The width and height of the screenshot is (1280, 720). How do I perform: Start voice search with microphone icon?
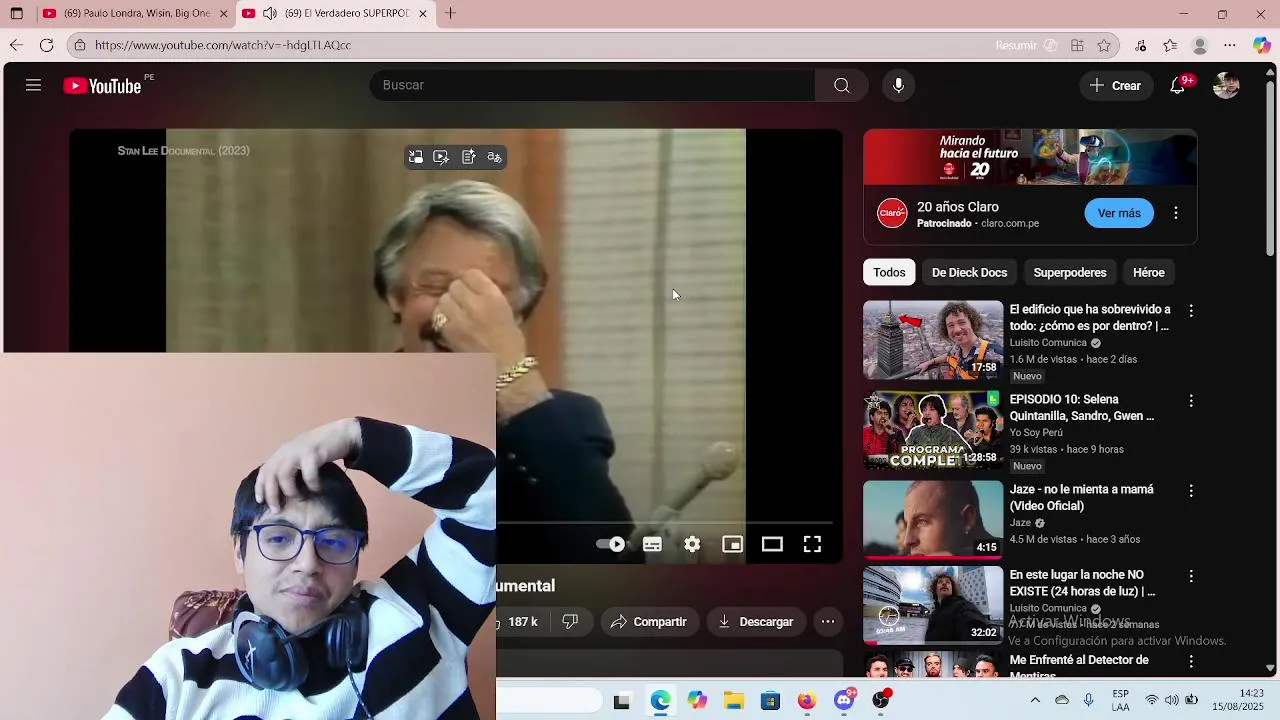click(x=898, y=85)
